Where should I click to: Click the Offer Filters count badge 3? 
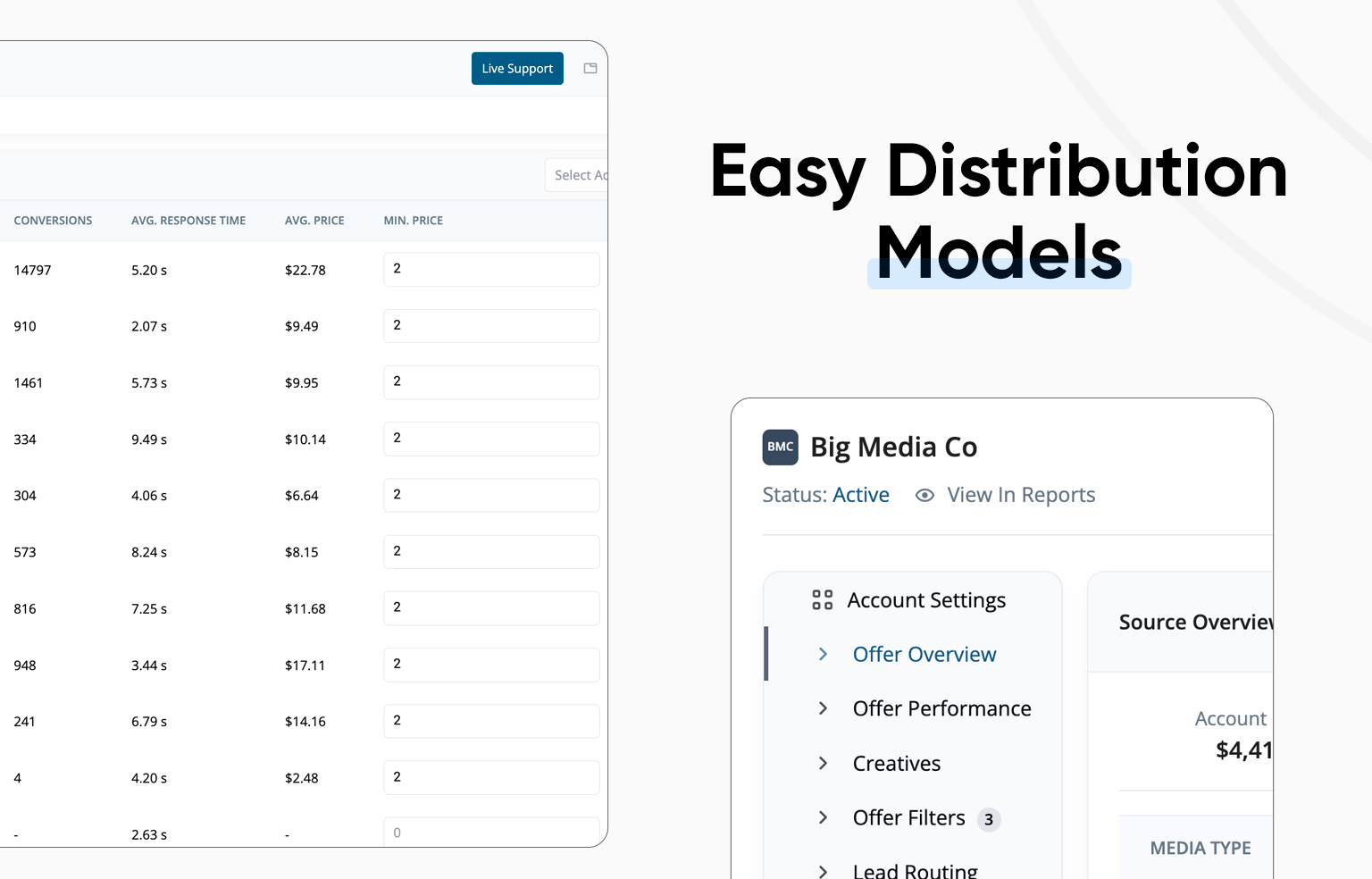point(989,819)
